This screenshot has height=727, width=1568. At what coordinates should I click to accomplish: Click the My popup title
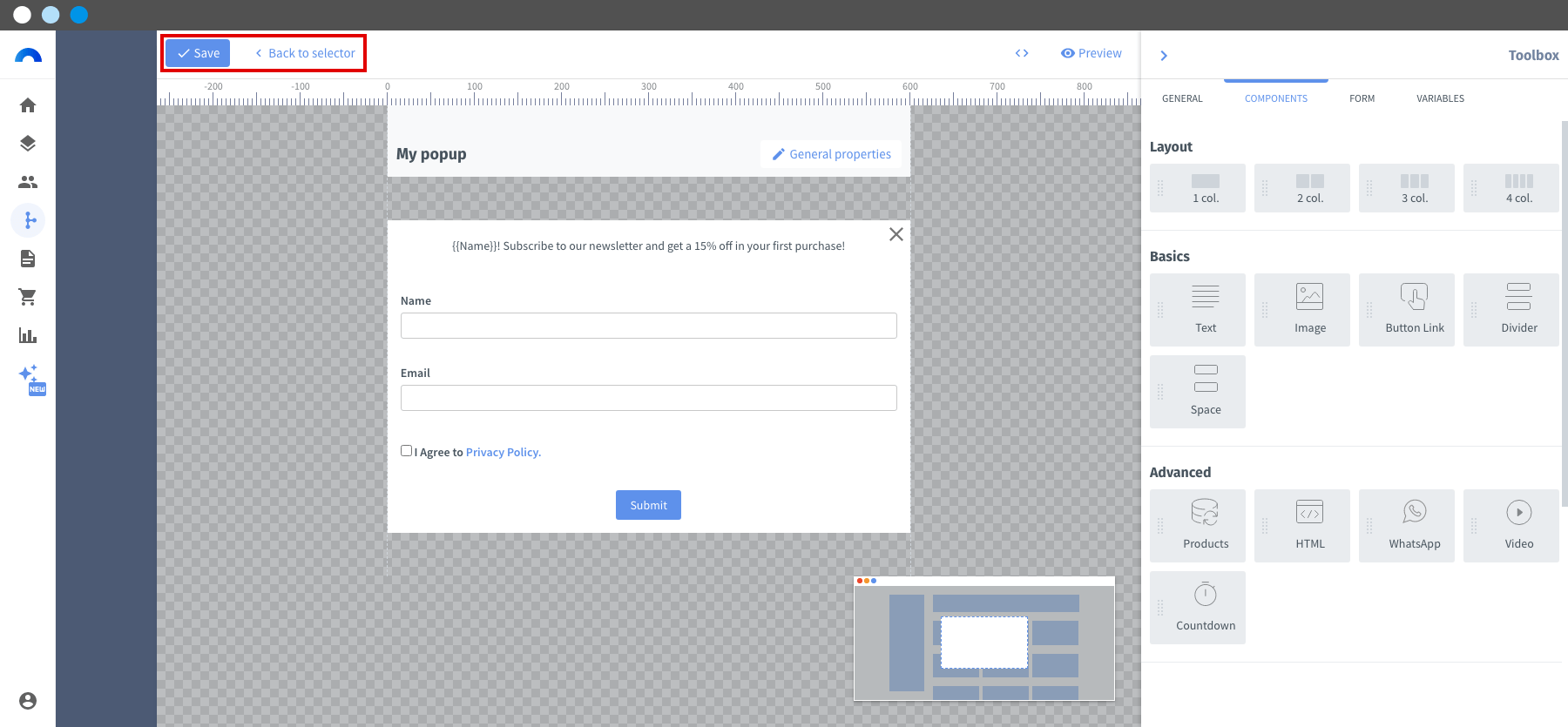[x=431, y=154]
